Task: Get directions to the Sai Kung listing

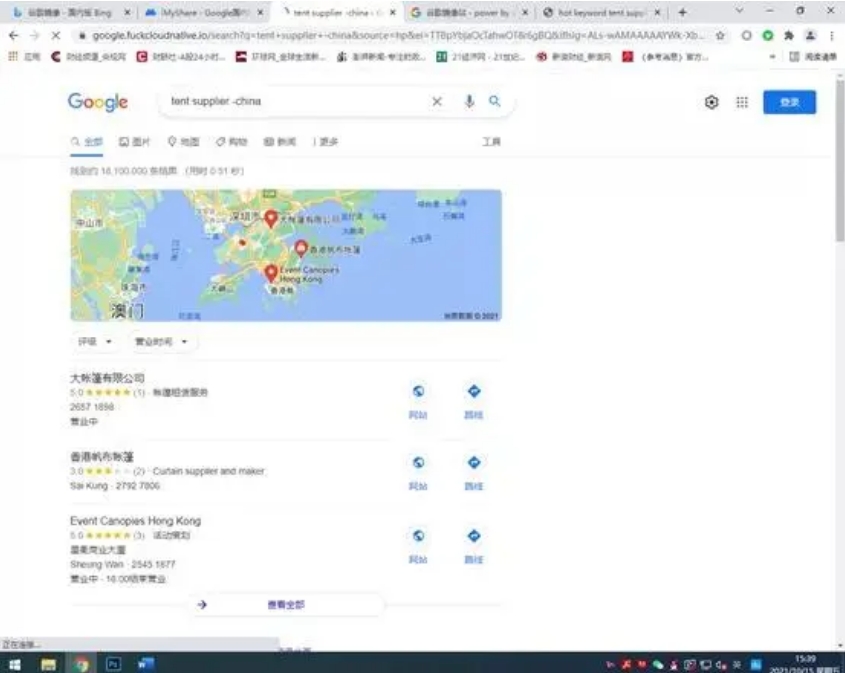Action: 474,473
